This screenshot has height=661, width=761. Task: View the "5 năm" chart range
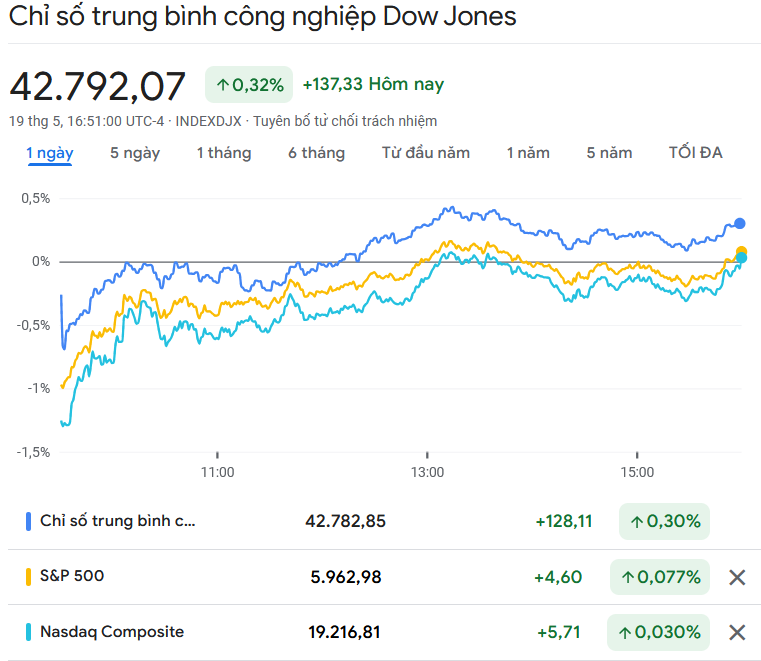(609, 153)
